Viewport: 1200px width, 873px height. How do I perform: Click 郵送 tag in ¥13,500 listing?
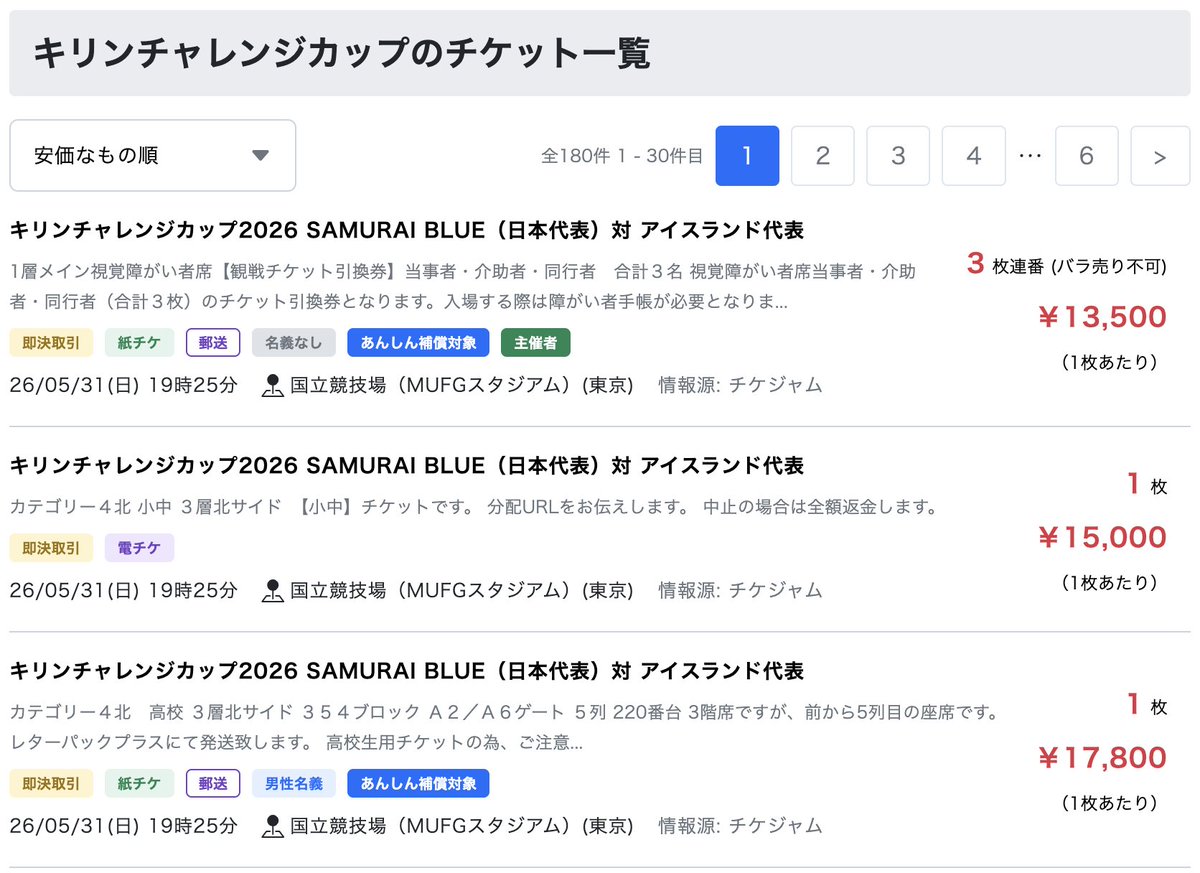(x=213, y=343)
